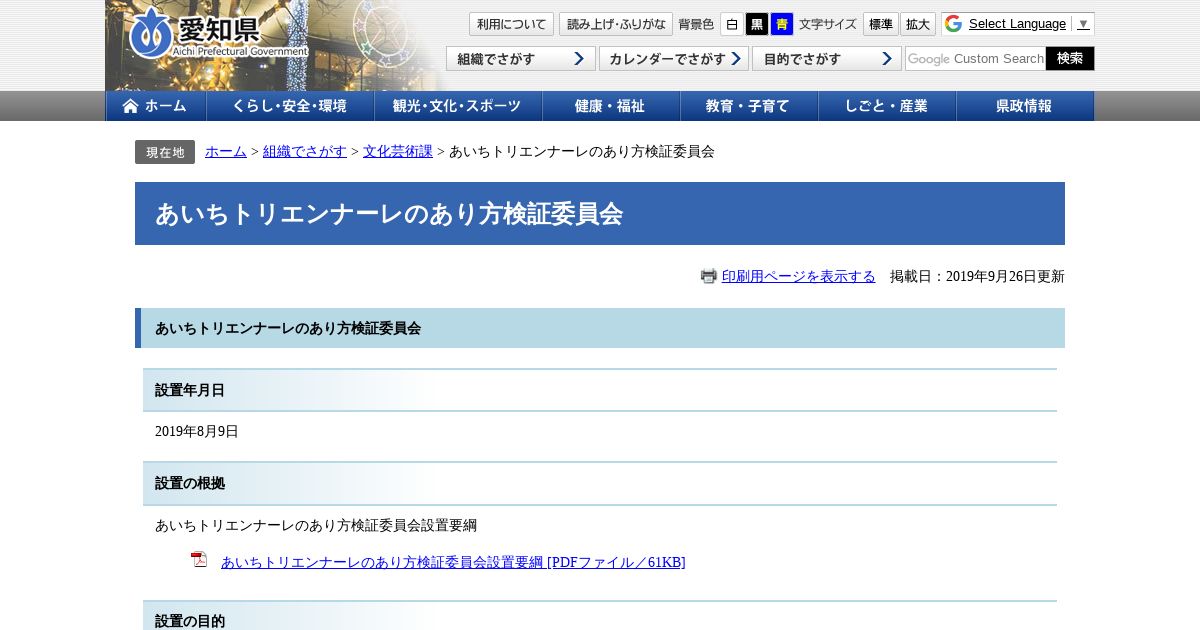Expand カレンダーでさがす search menu
Screen dimensions: 1200x630
click(674, 59)
